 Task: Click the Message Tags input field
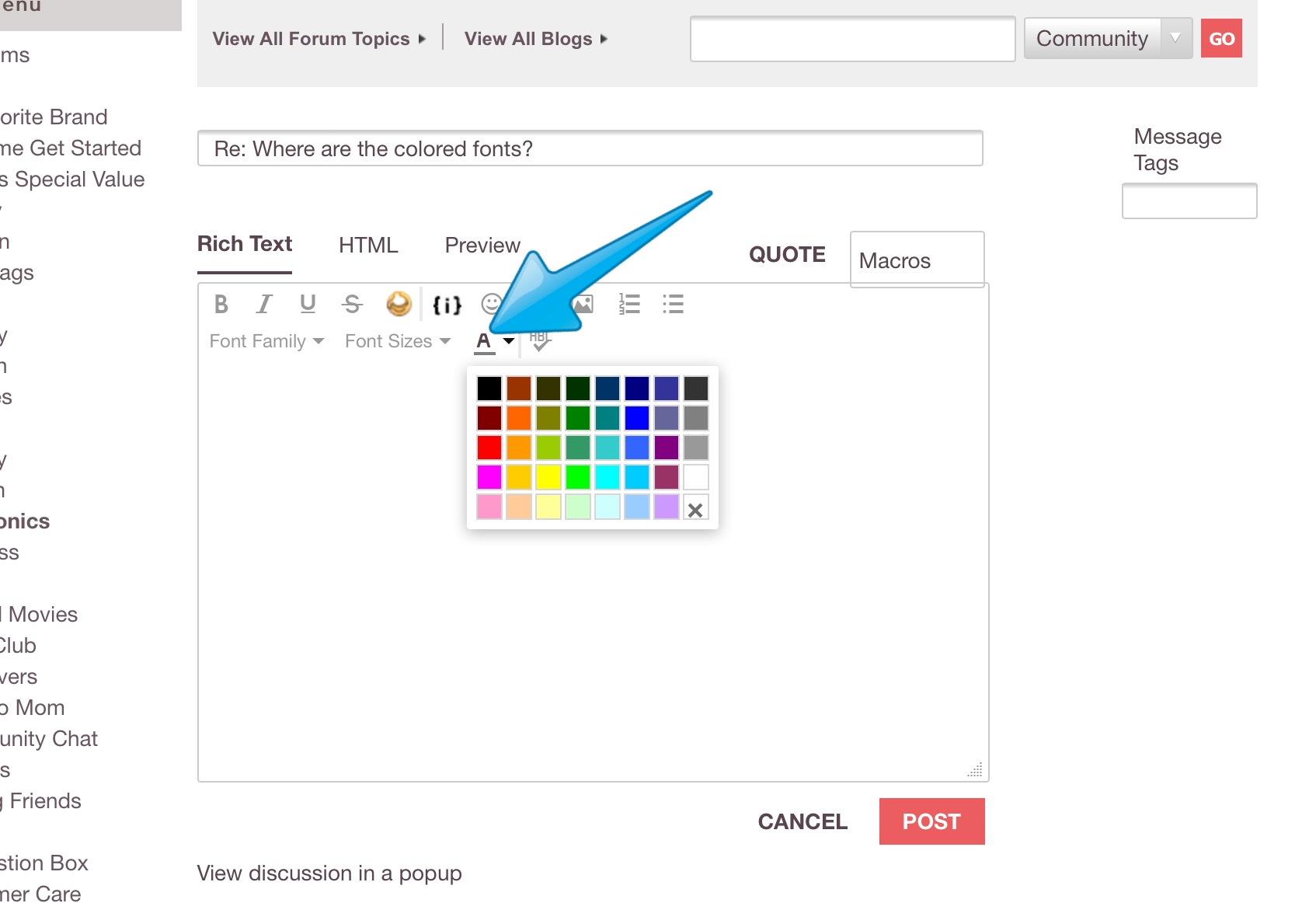tap(1189, 201)
